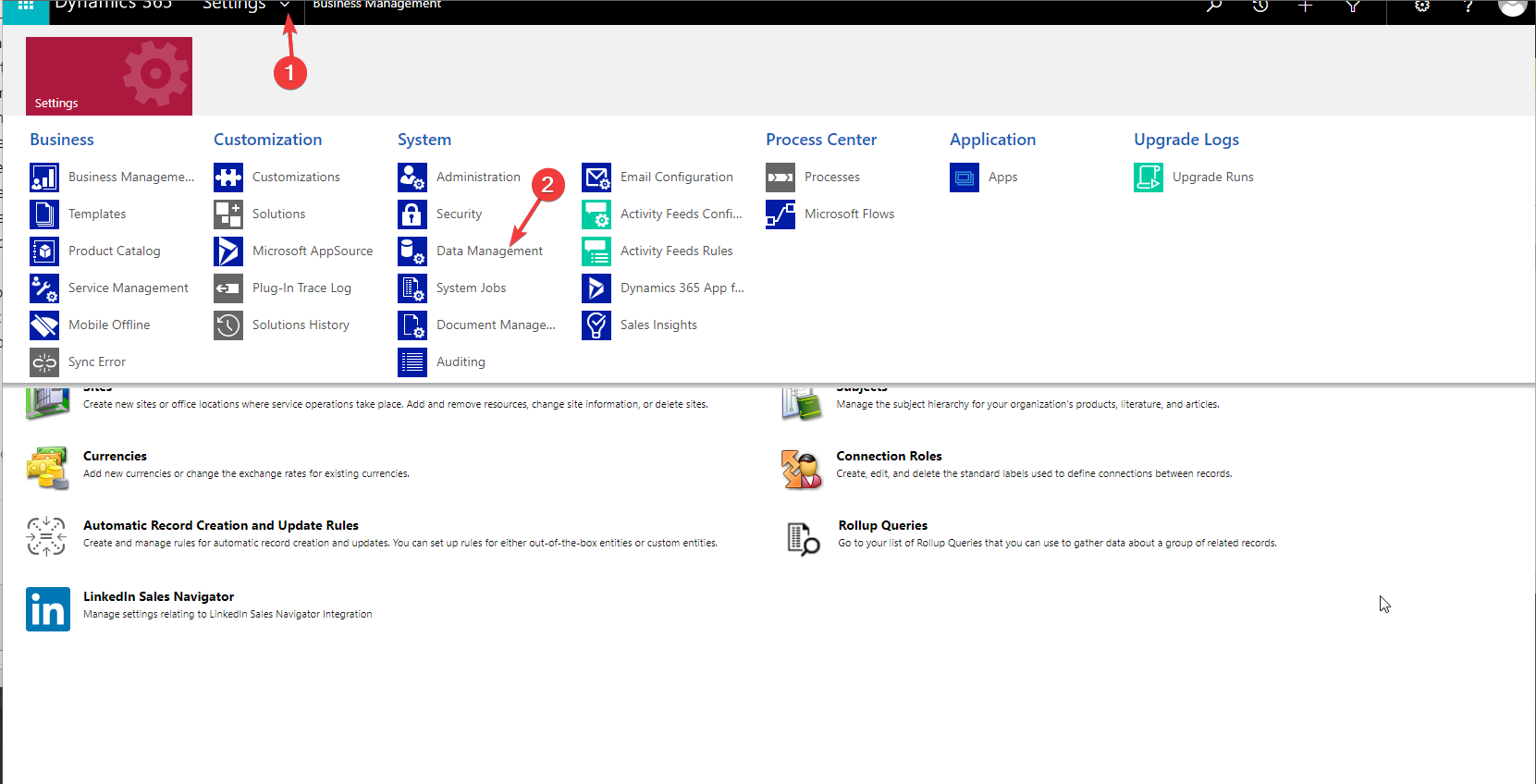
Task: Open Security lock icon
Action: pos(412,214)
